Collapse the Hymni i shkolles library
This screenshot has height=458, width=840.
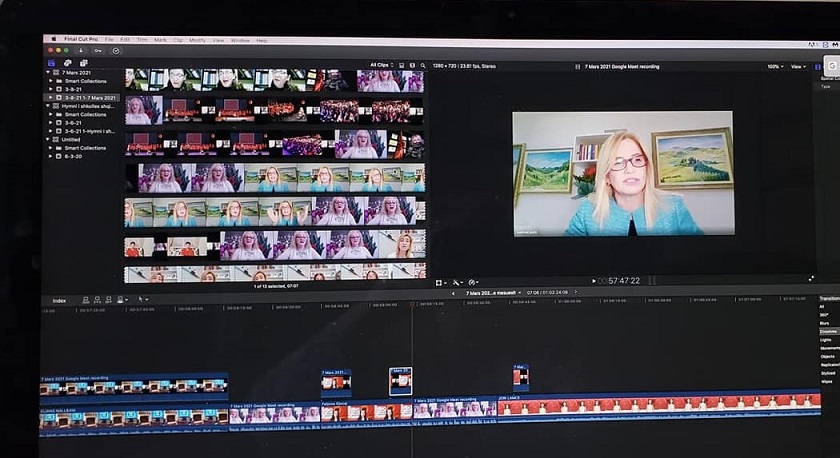pos(48,106)
